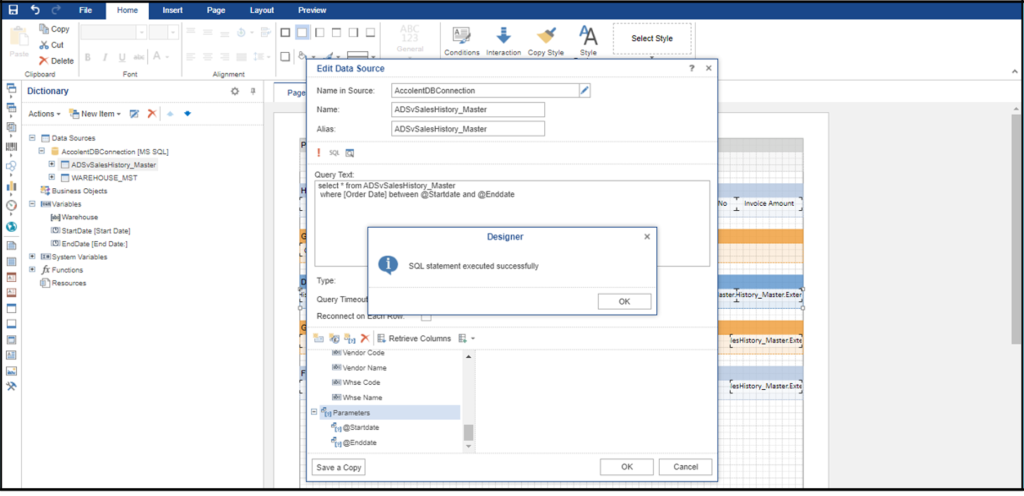Collapse the Data Sources tree node
The width and height of the screenshot is (1024, 496).
[x=32, y=138]
